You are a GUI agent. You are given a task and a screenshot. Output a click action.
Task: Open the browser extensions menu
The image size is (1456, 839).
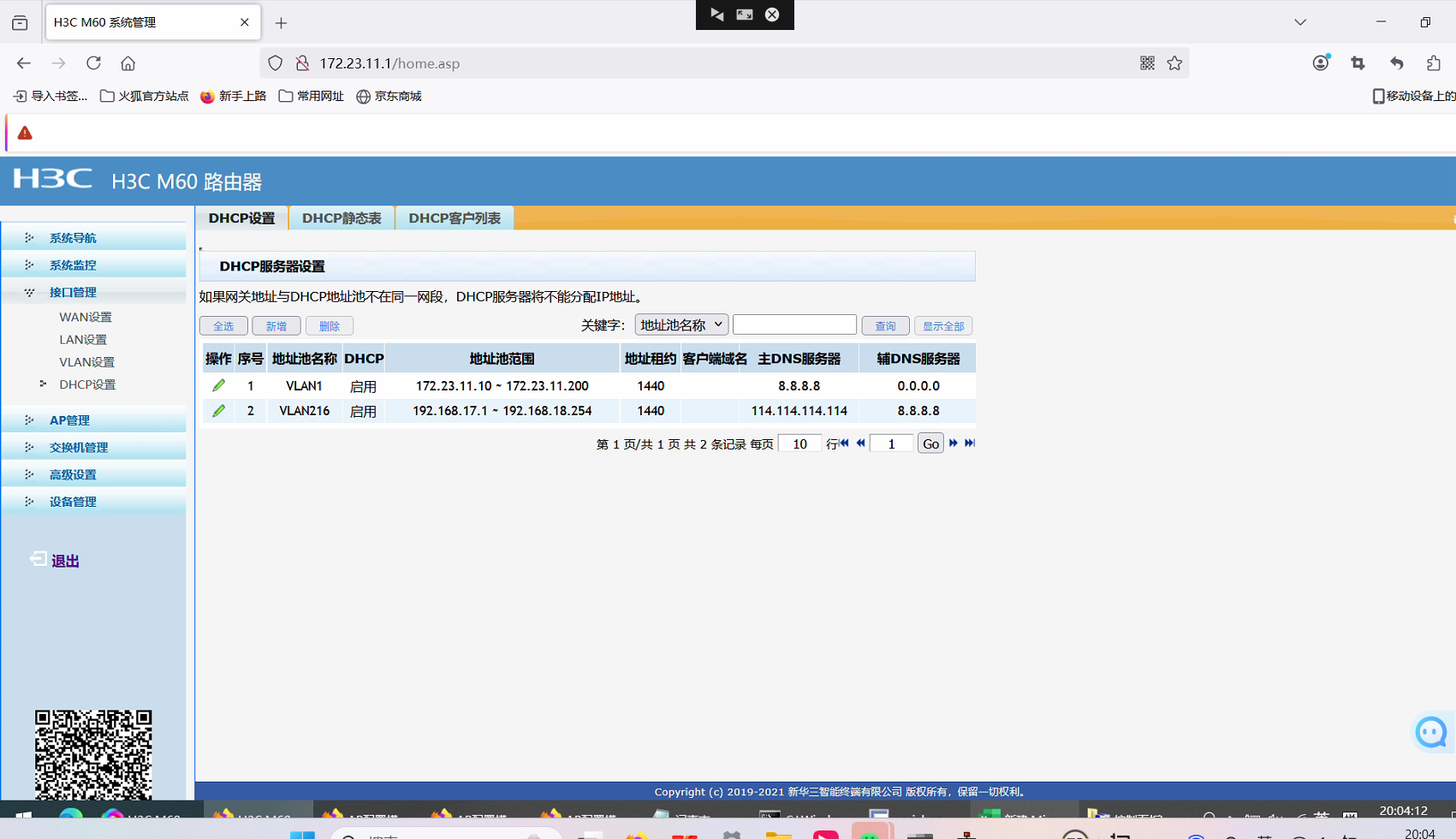pos(1434,63)
